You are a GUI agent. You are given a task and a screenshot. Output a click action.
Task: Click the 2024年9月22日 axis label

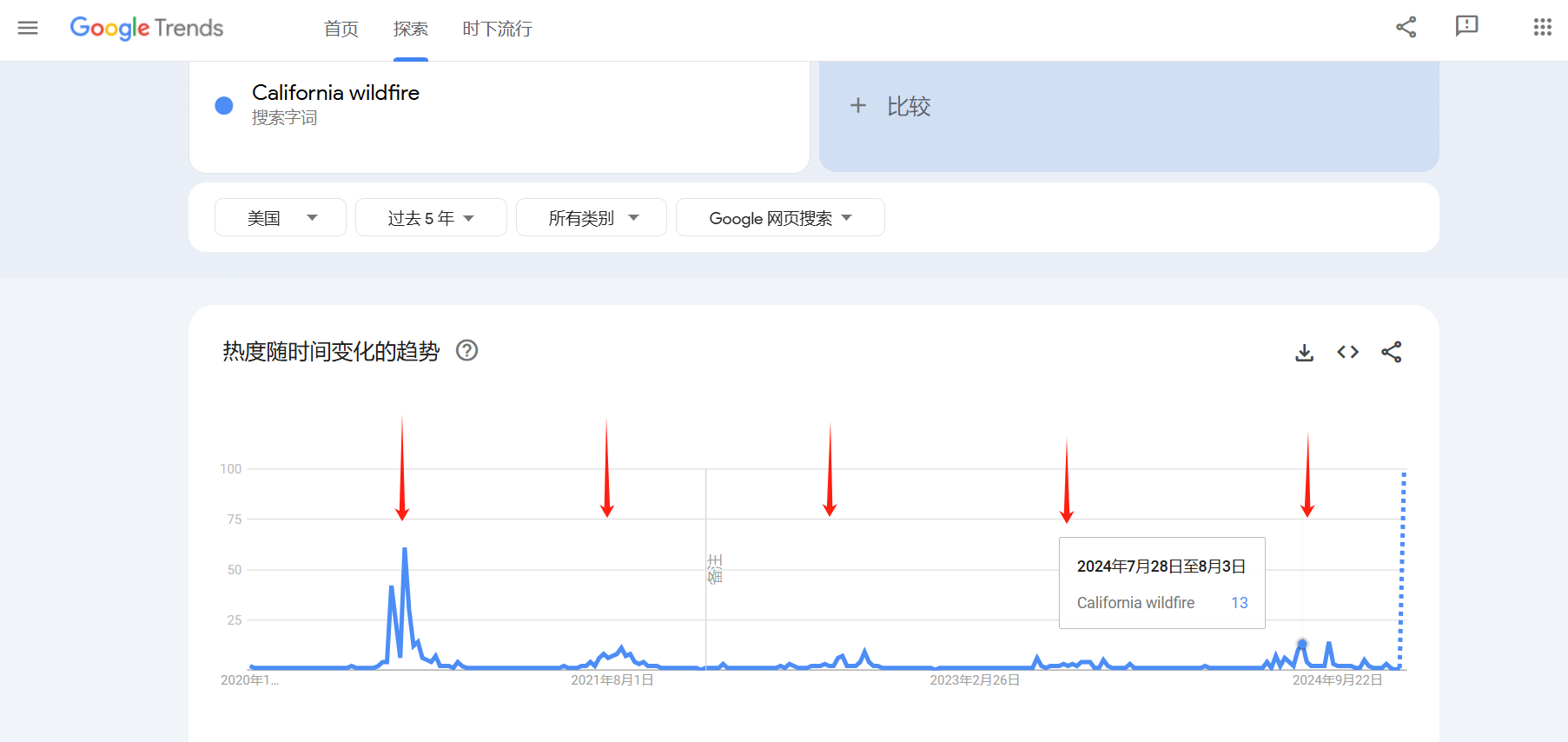(1337, 680)
